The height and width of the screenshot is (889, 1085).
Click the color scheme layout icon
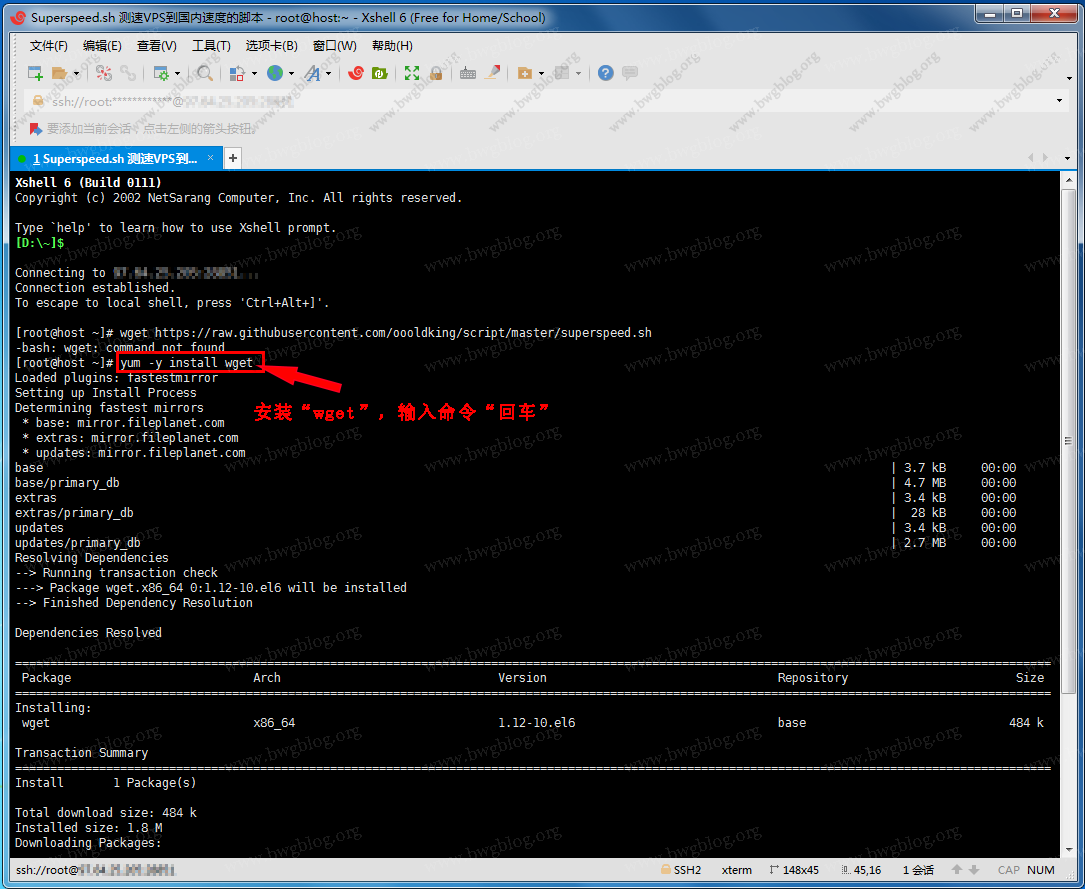point(237,73)
